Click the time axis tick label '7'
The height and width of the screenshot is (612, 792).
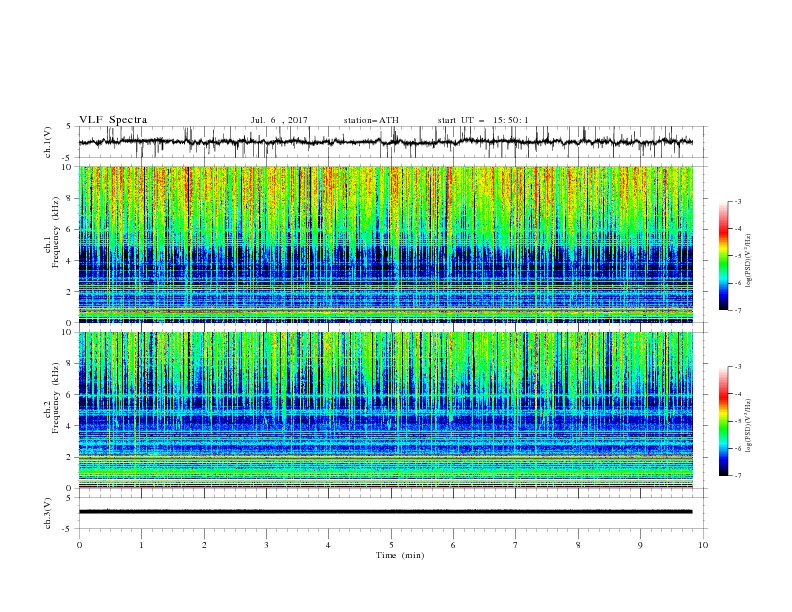[515, 545]
